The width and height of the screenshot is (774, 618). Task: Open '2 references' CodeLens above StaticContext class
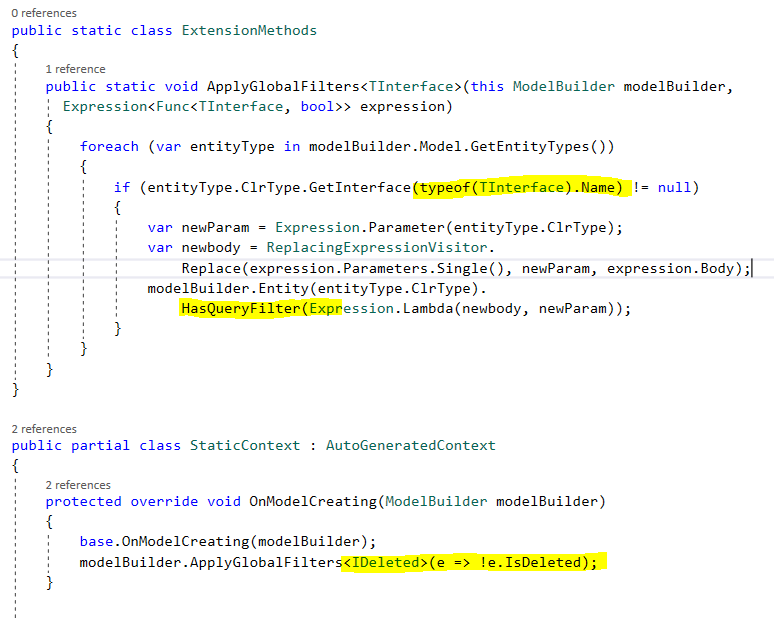pyautogui.click(x=44, y=429)
